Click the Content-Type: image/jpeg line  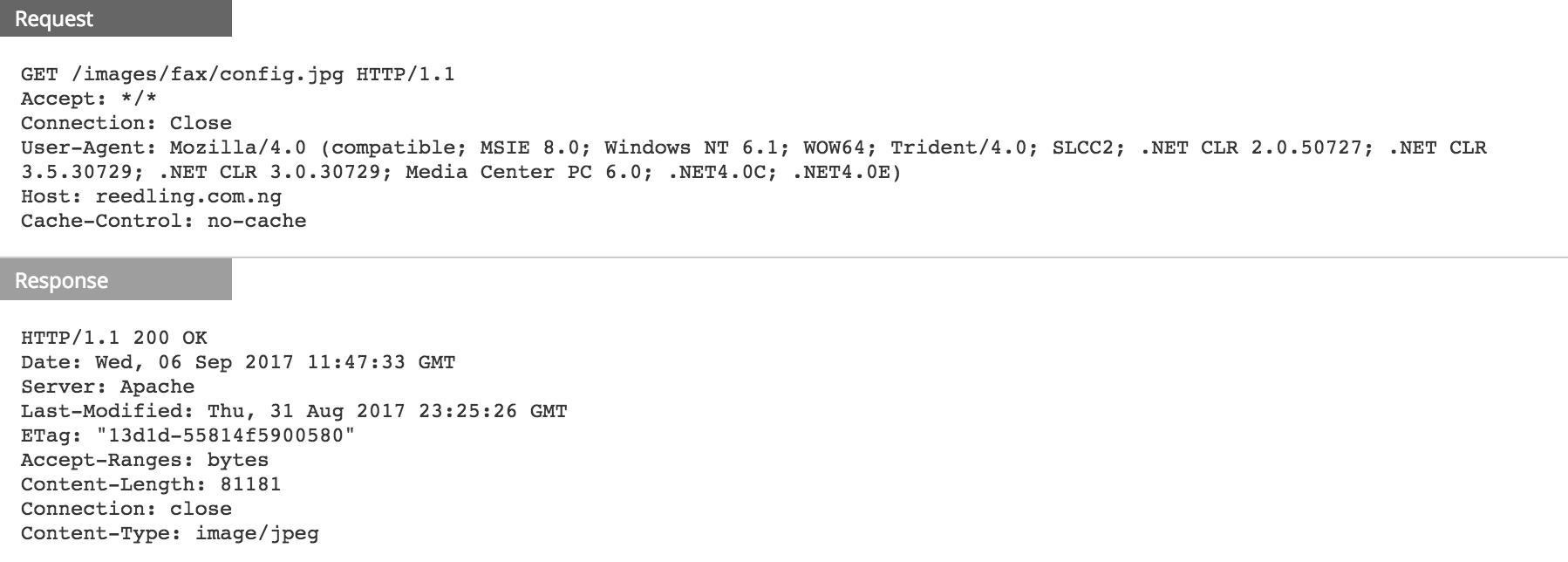(169, 533)
